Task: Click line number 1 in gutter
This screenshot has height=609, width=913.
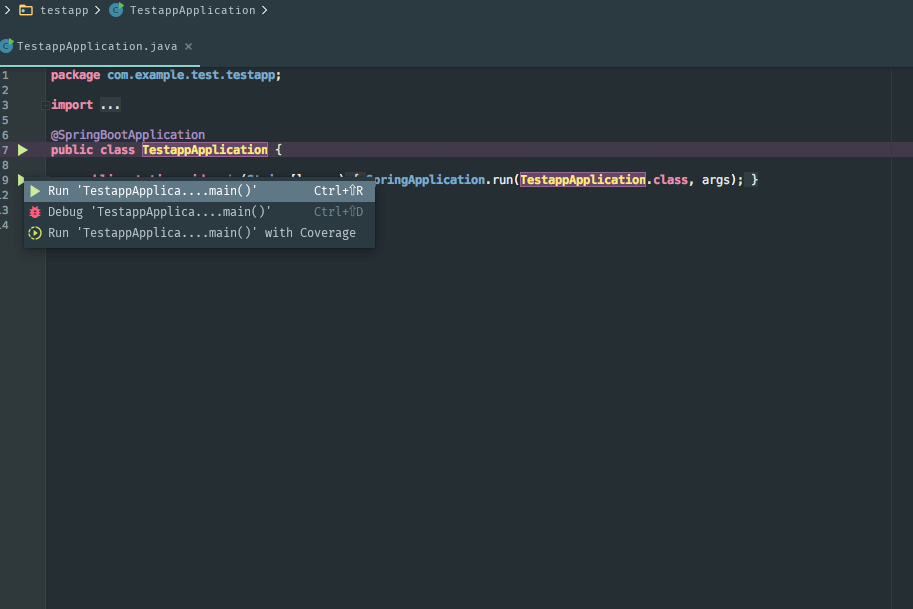Action: coord(5,75)
